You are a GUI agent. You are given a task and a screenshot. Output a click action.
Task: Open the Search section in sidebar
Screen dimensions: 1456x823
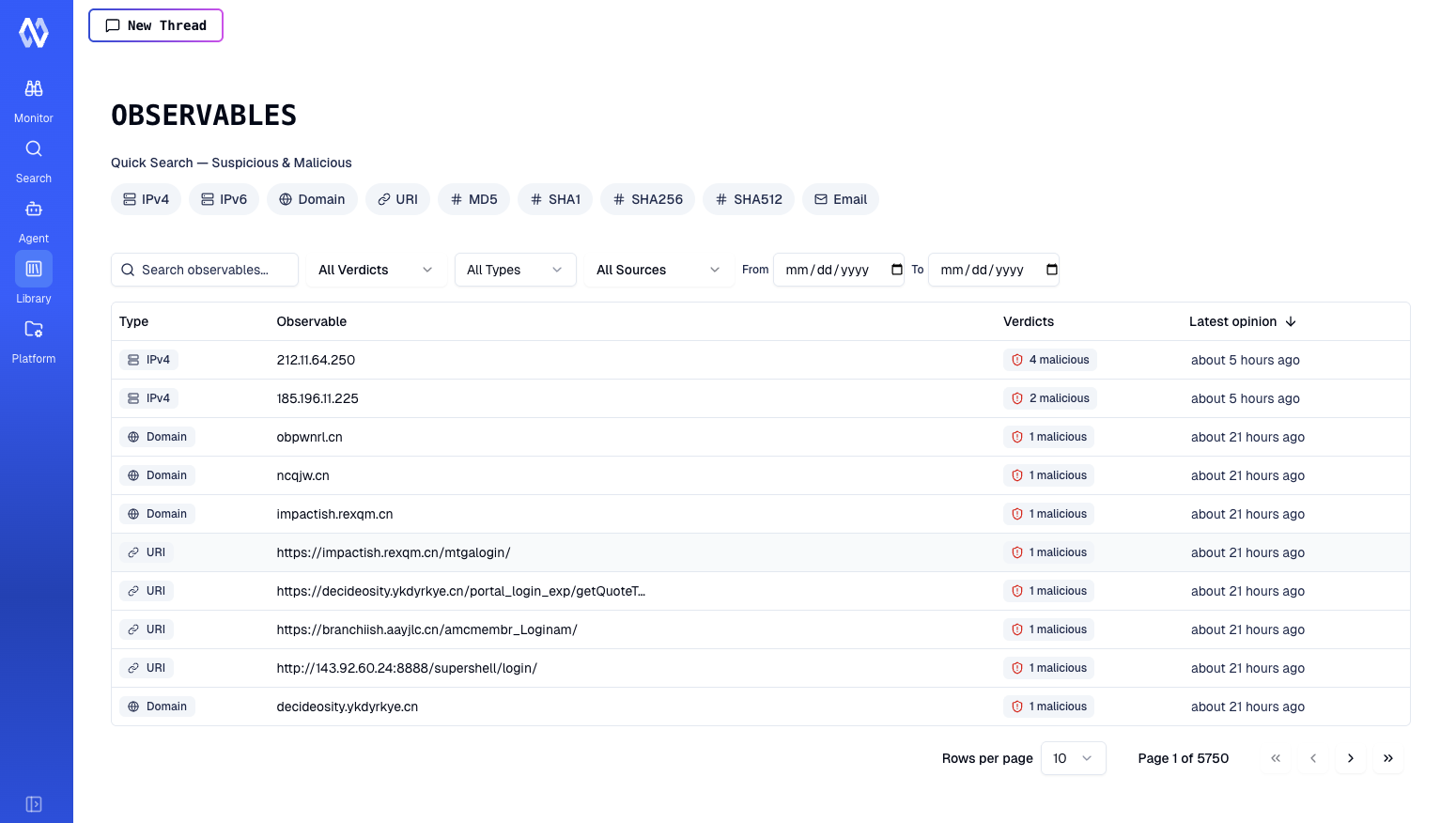(34, 161)
